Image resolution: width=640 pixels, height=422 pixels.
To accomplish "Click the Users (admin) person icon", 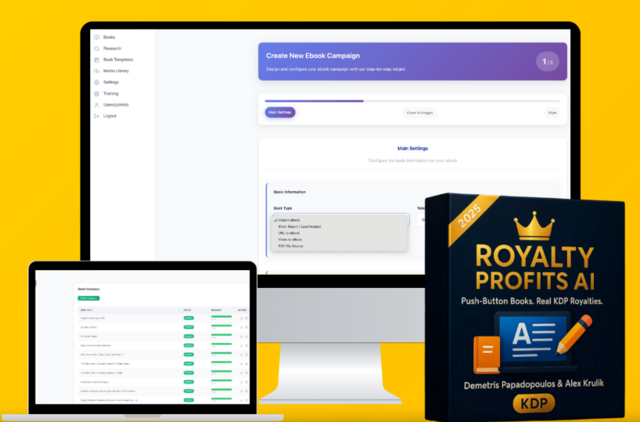I will tap(97, 104).
